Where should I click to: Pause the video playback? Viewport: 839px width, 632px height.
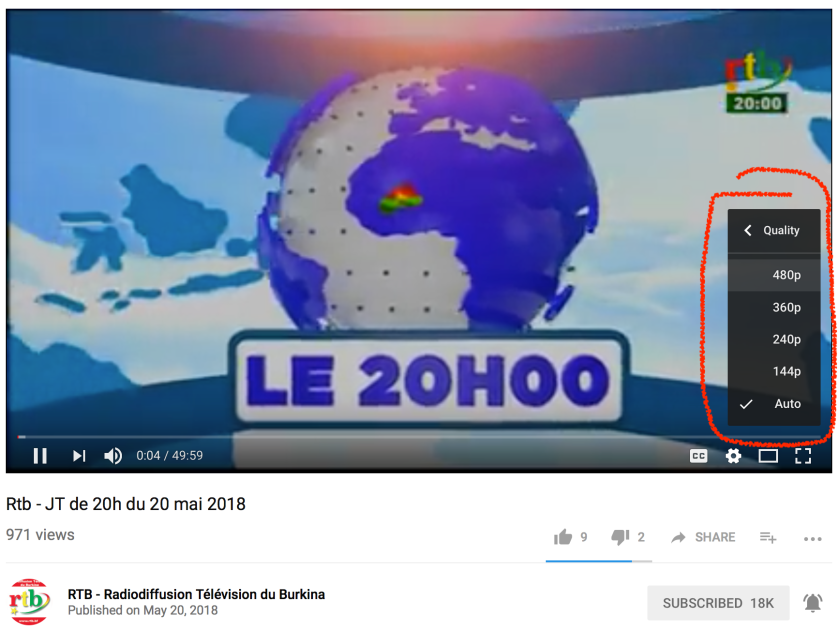(40, 455)
